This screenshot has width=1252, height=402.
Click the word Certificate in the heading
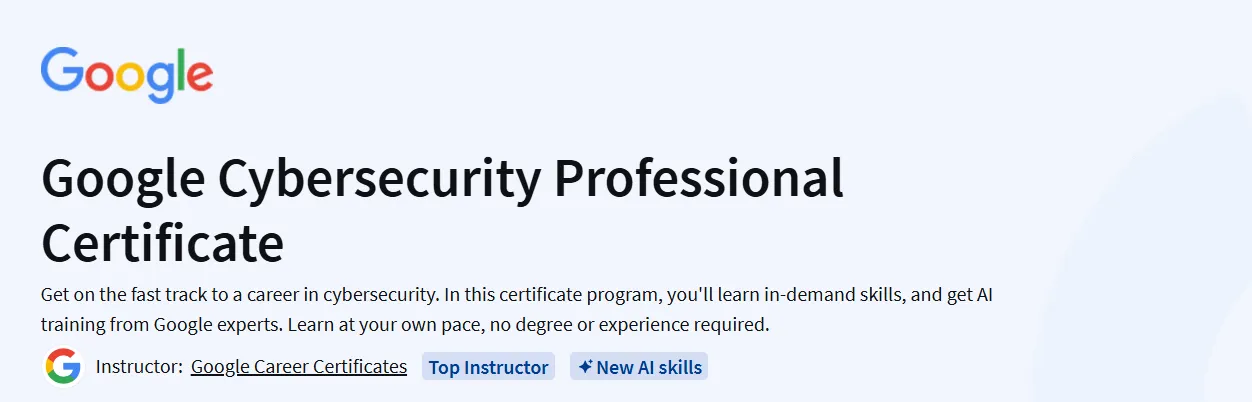pos(162,243)
